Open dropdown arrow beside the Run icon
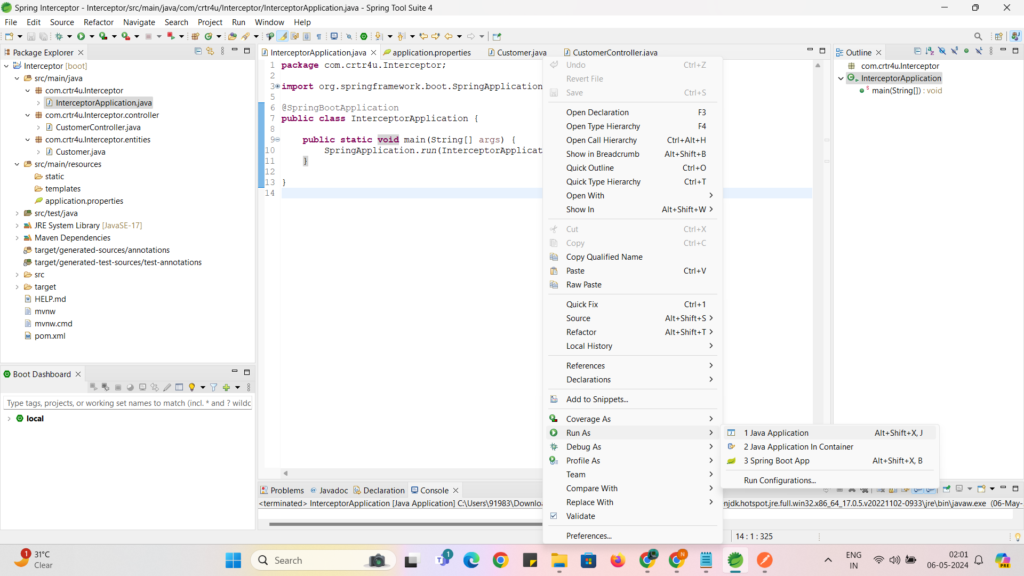This screenshot has width=1024, height=576. [x=91, y=37]
